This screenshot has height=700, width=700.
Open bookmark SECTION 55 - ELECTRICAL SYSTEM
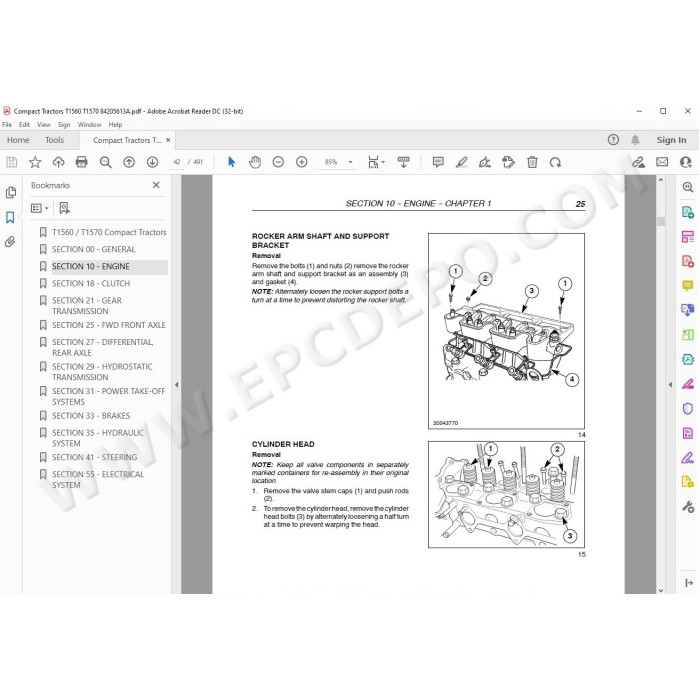pyautogui.click(x=98, y=479)
